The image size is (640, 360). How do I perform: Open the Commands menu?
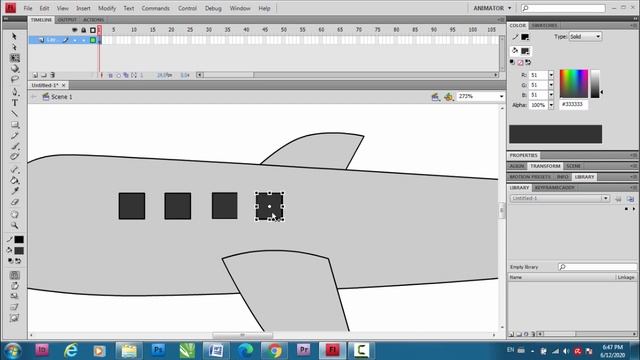coord(156,8)
